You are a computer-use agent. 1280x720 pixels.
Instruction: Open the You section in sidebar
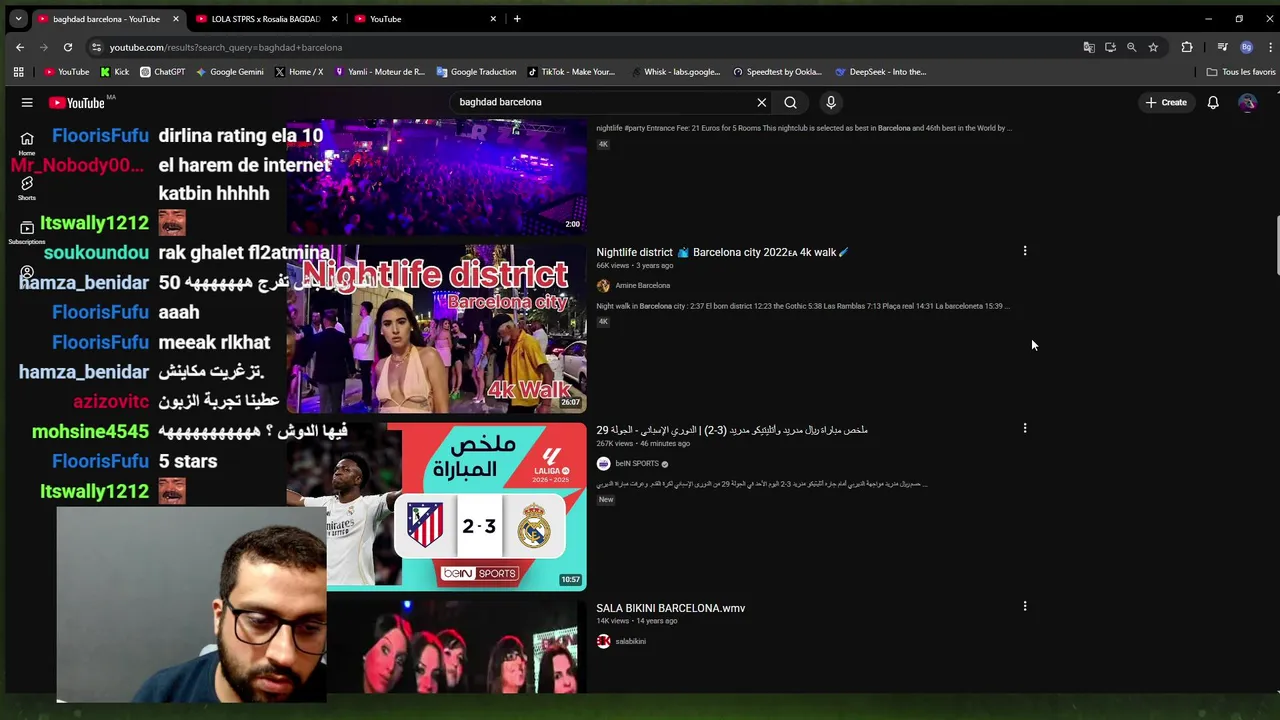click(27, 272)
